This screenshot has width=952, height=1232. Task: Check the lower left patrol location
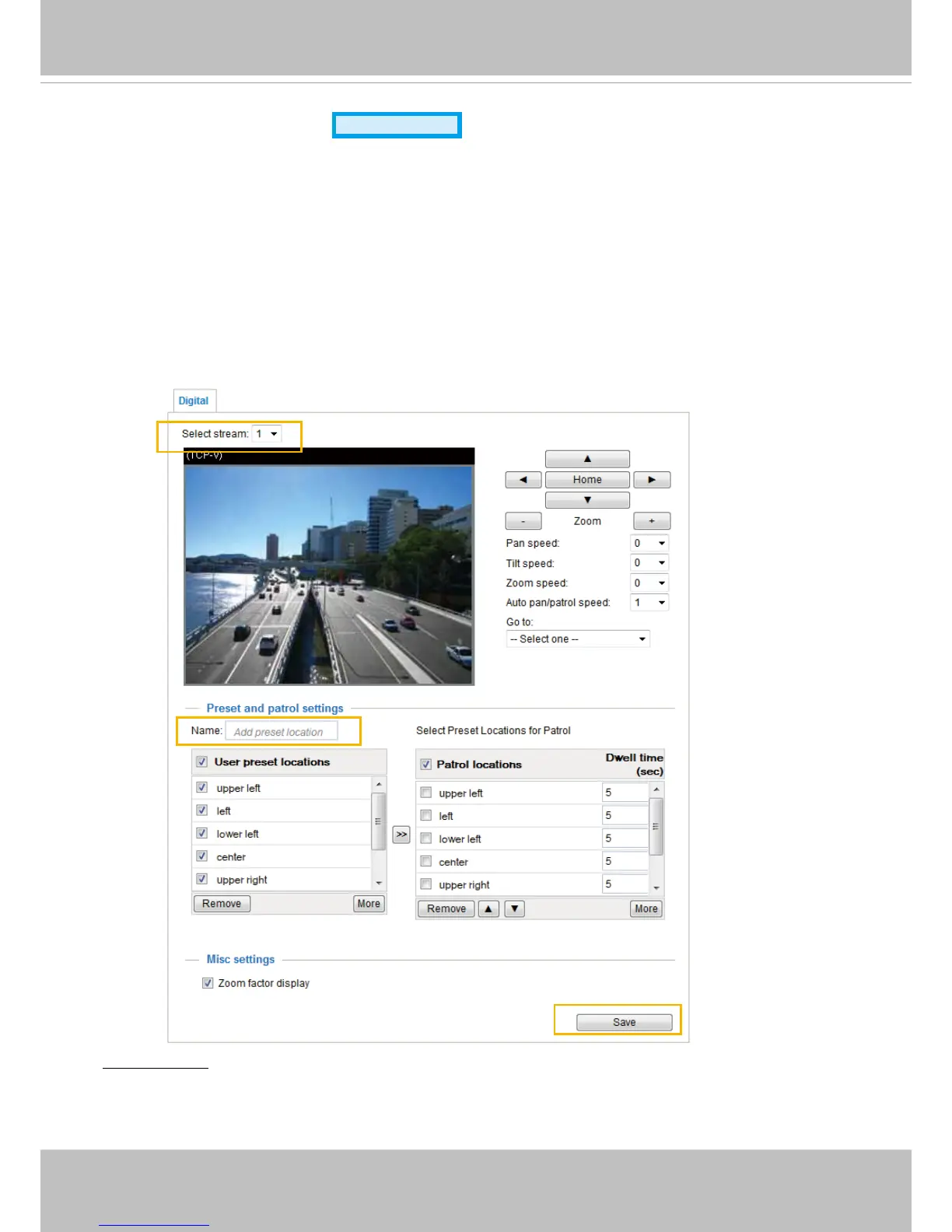click(426, 838)
